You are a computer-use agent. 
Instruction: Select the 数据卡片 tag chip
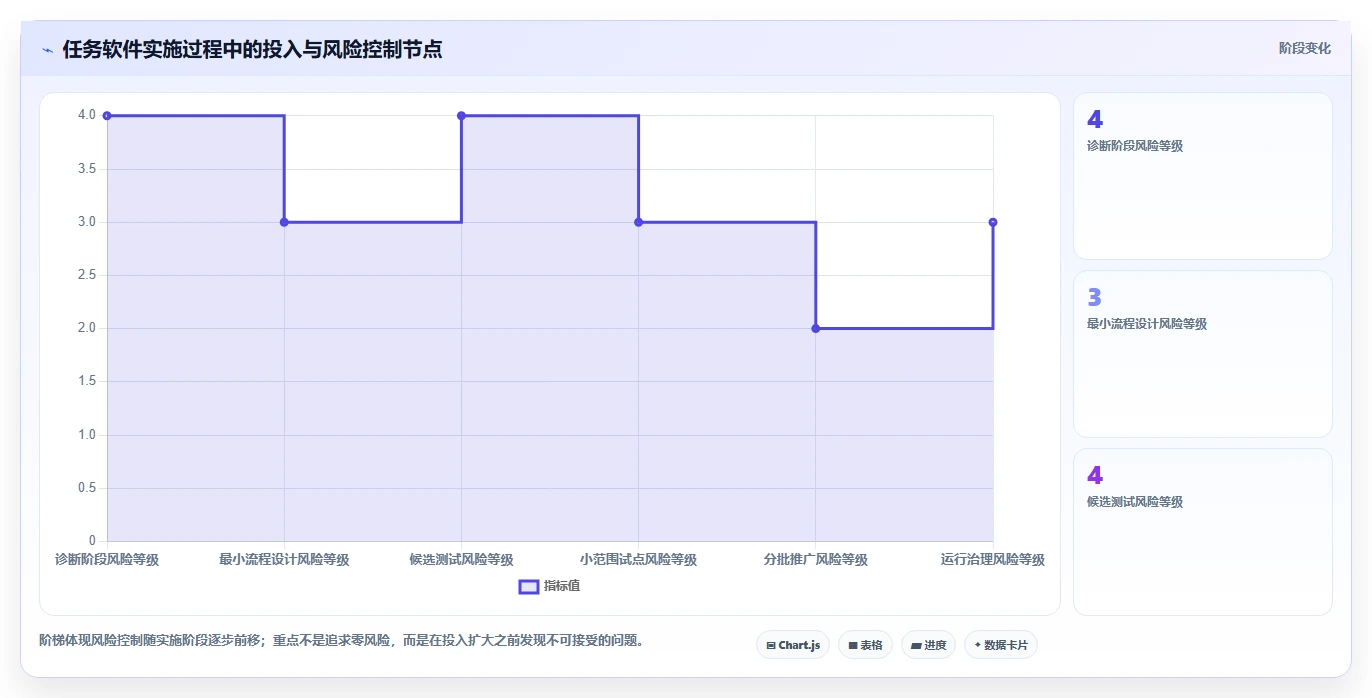pyautogui.click(x=1001, y=645)
